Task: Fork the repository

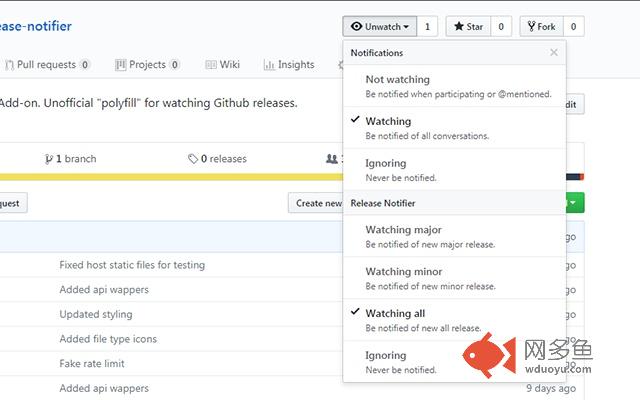Action: pyautogui.click(x=542, y=27)
